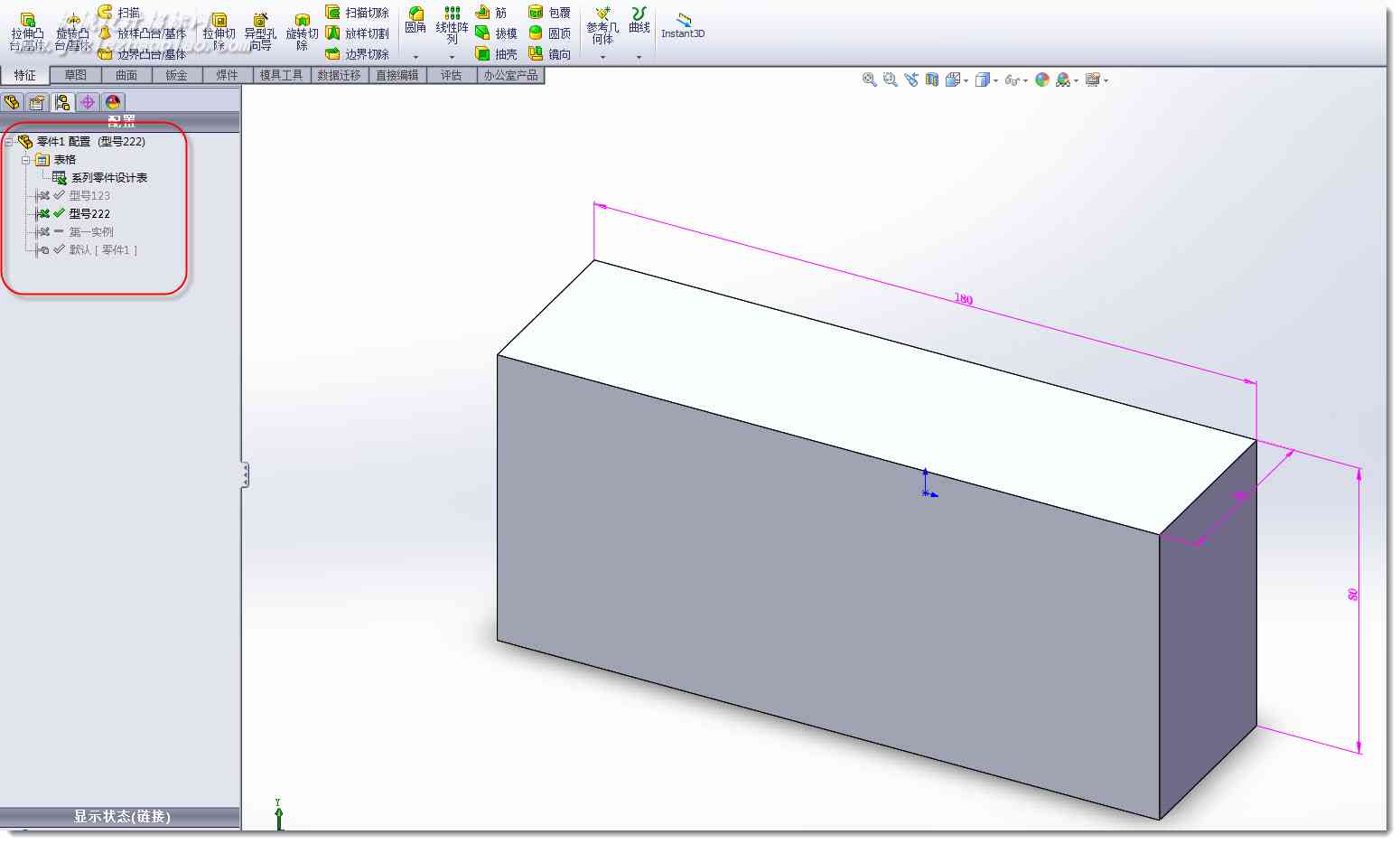Expand the 参考几何体 dropdown arrow

point(602,57)
